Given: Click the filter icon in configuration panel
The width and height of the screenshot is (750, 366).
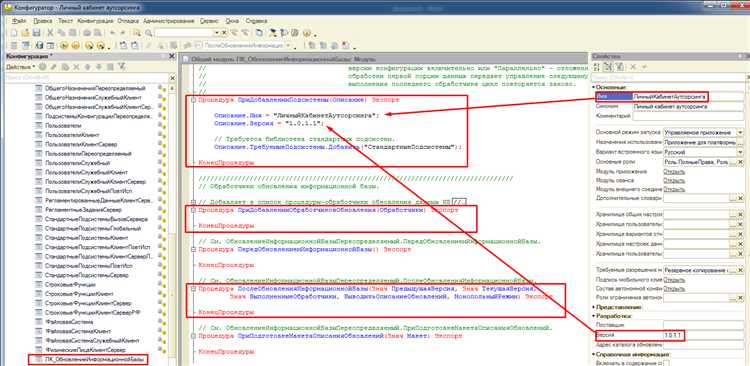Looking at the screenshot, I should click(121, 67).
